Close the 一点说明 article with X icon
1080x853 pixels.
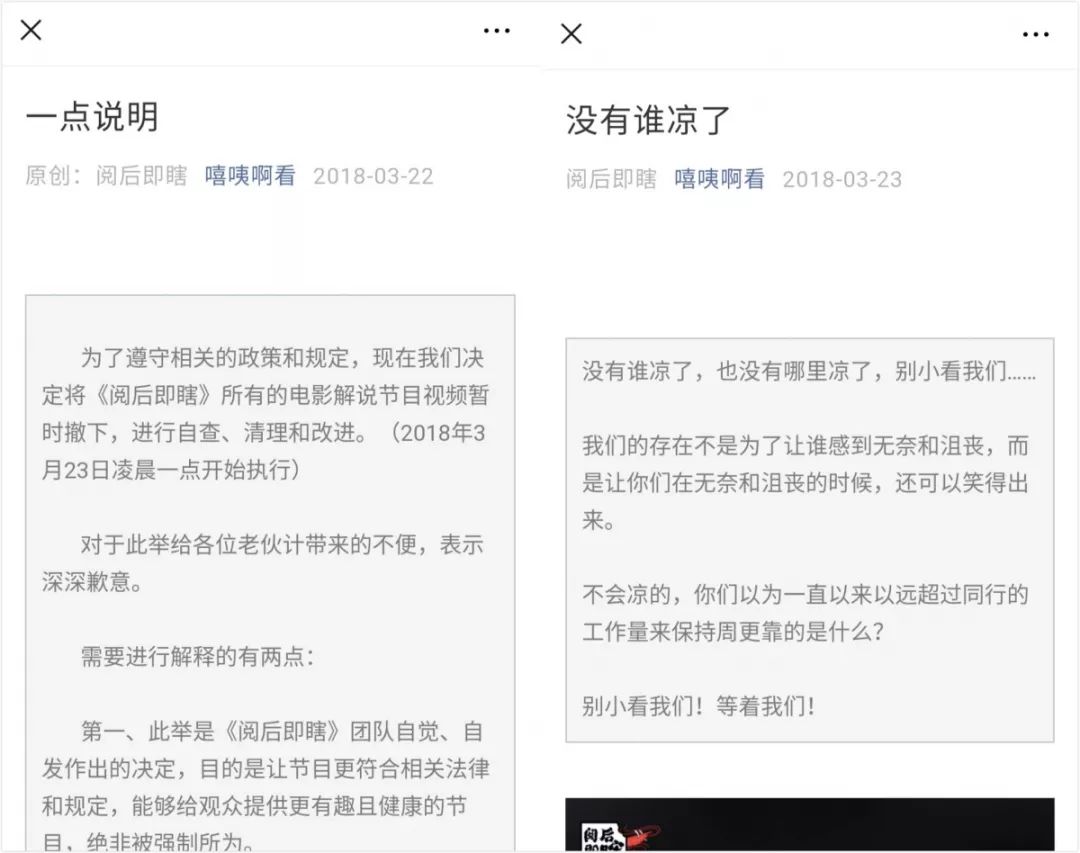click(31, 30)
